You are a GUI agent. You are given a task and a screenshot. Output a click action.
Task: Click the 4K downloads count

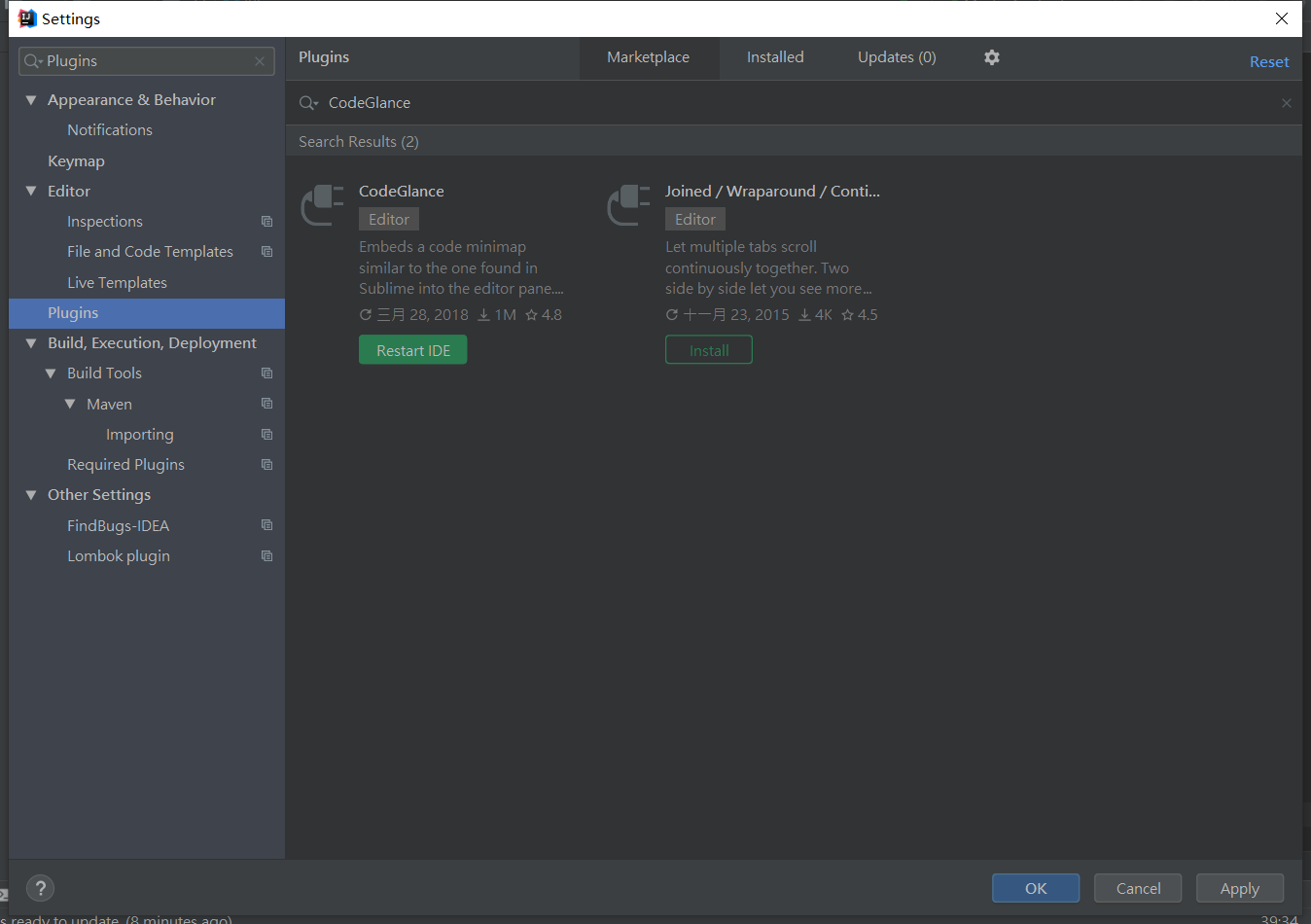(x=815, y=315)
